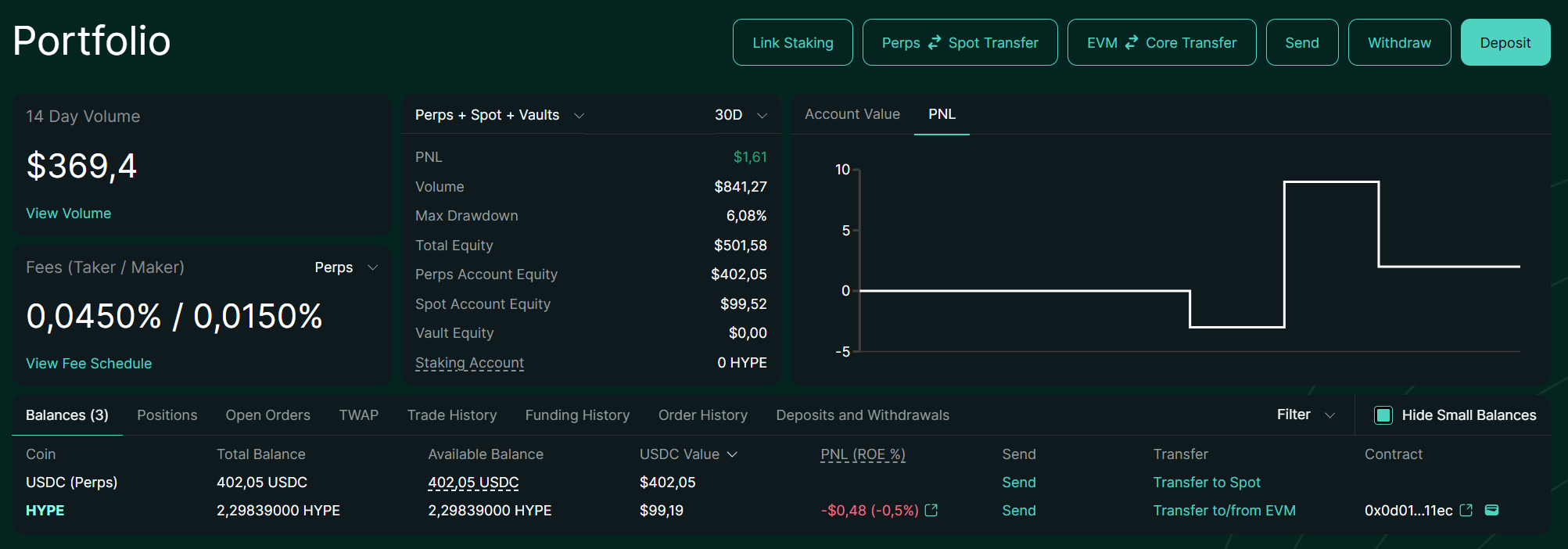Switch to Account Value chart tab
The height and width of the screenshot is (549, 1568).
click(852, 114)
